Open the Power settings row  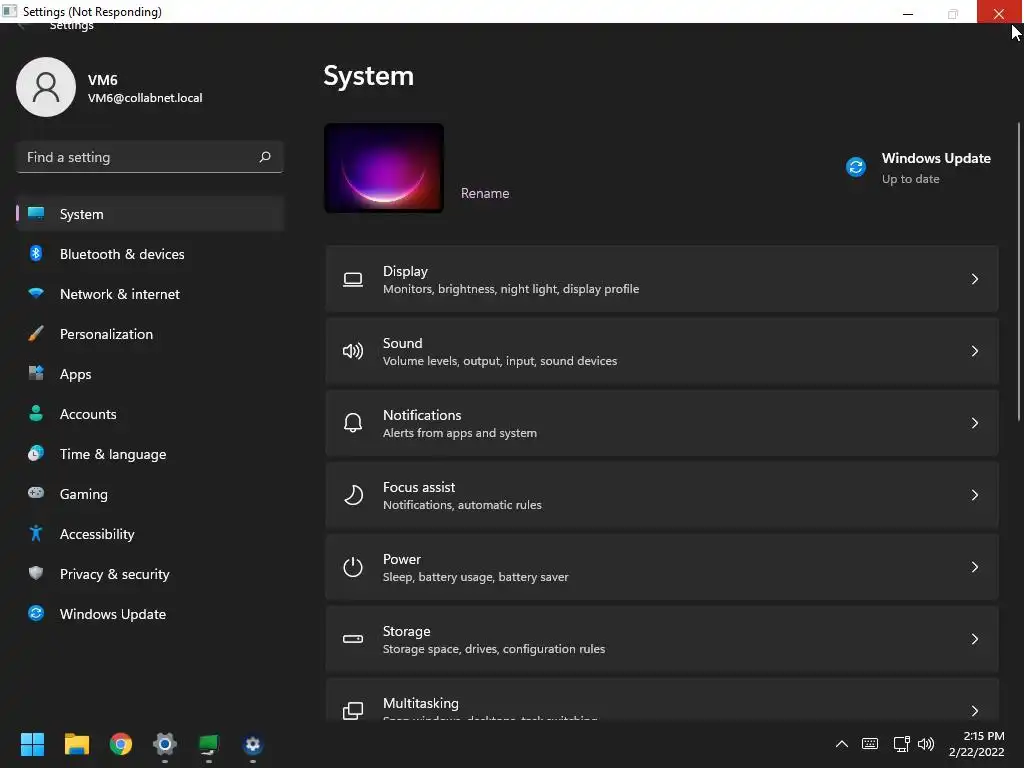click(x=662, y=567)
